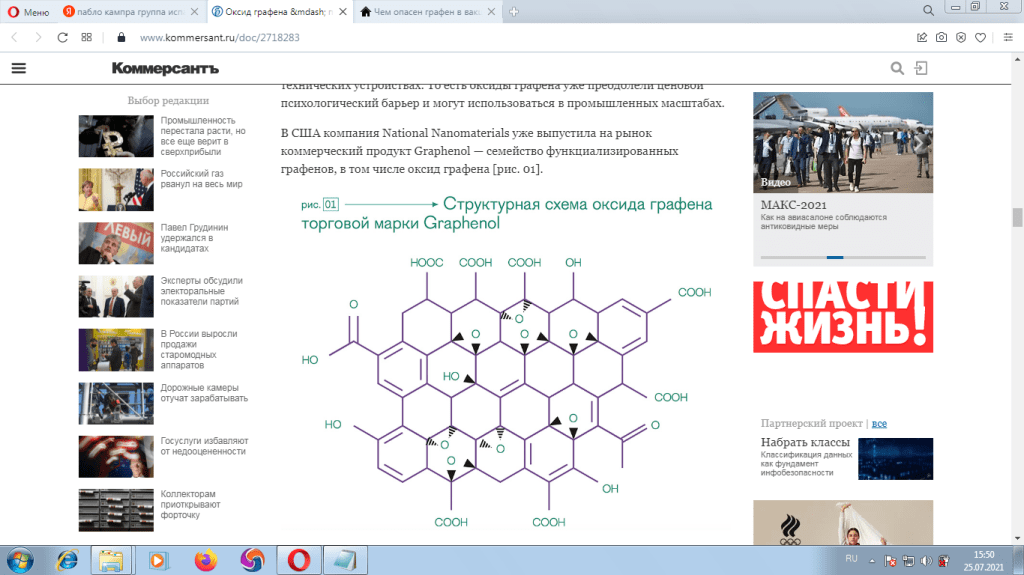Screen dimensions: 1024x575
Task: Show hidden system tray icons
Action: coord(872,561)
